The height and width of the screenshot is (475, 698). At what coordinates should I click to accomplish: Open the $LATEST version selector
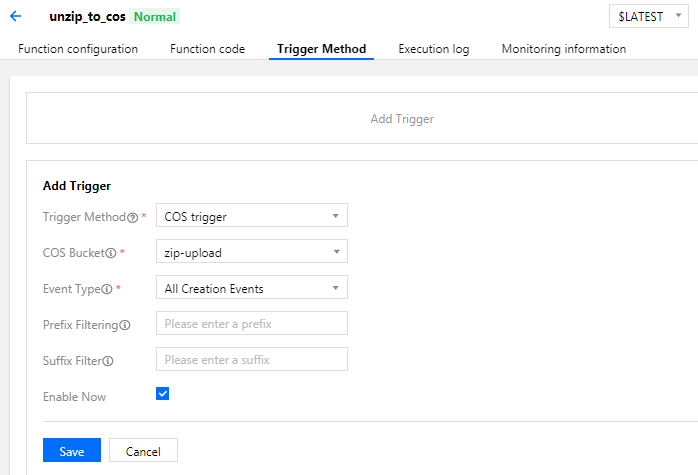649,16
